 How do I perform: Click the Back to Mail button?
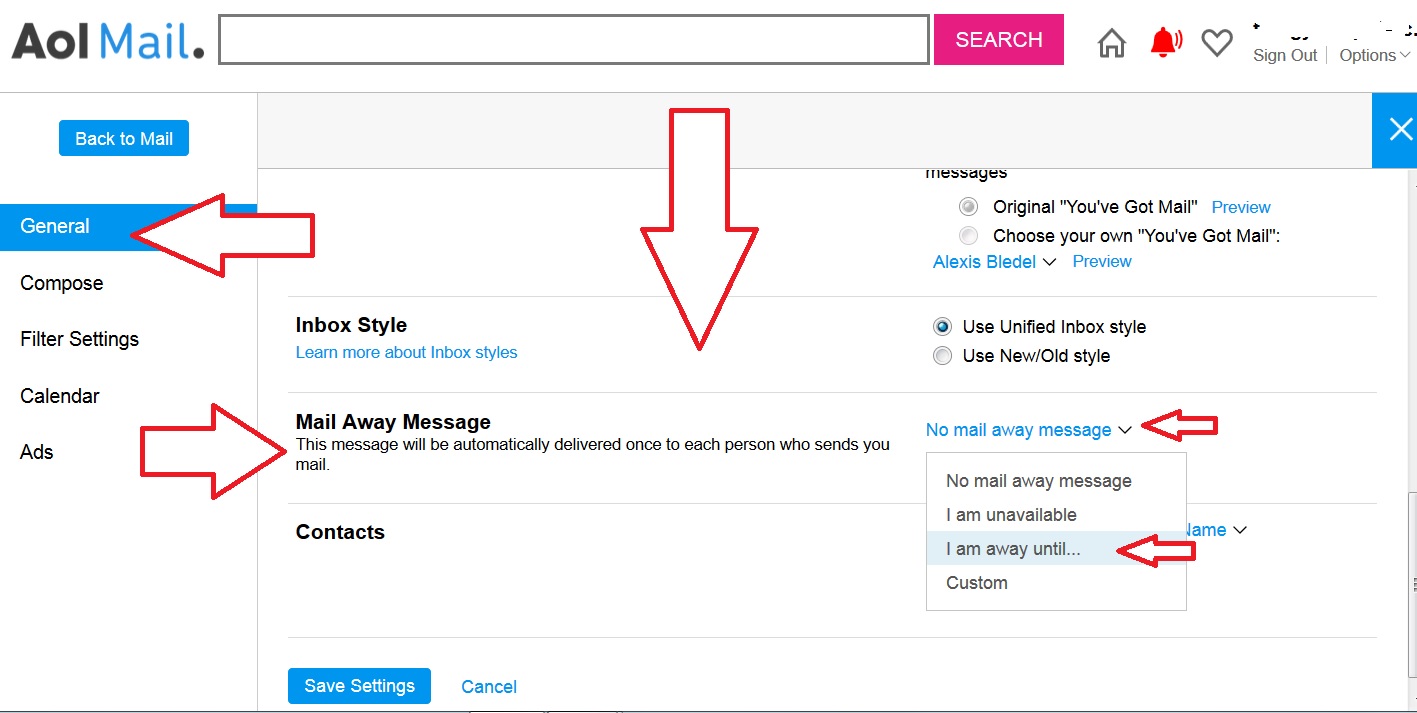point(124,139)
